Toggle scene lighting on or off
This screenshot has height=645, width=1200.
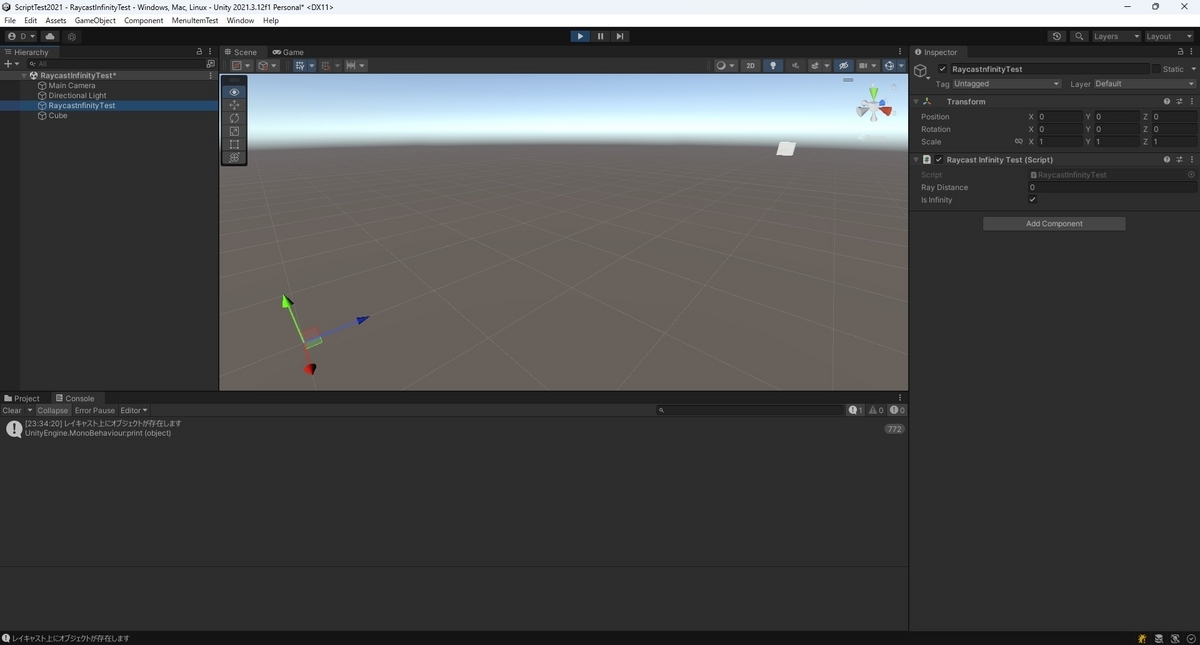773,65
